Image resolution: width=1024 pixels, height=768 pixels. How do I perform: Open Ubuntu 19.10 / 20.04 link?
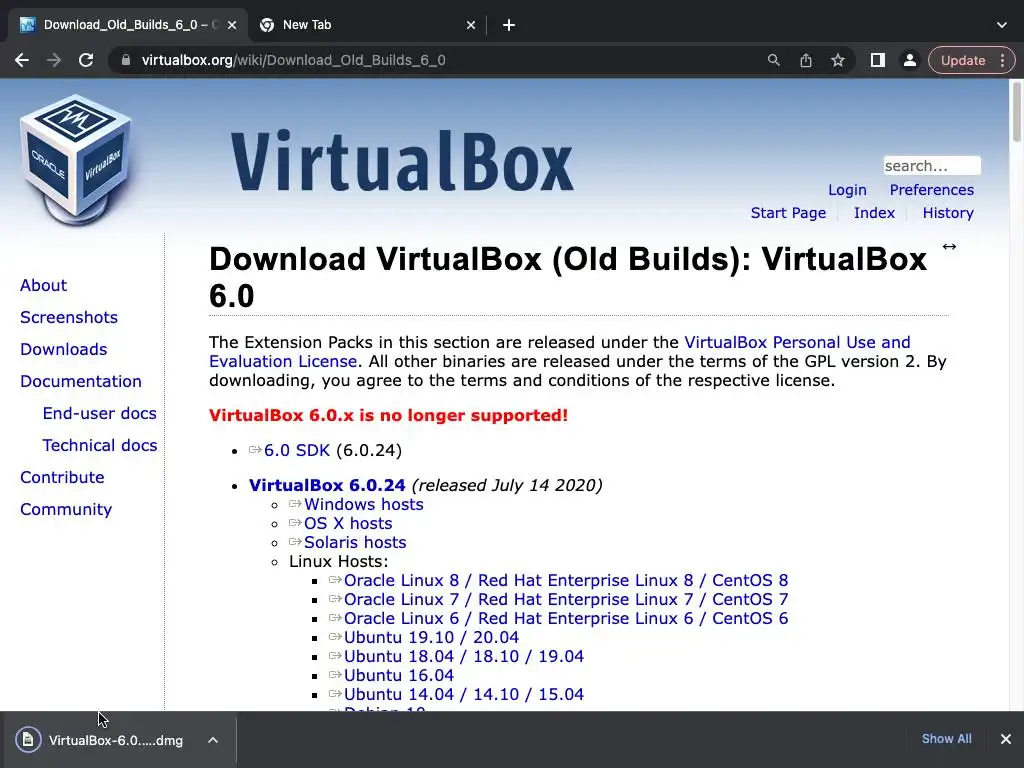431,637
